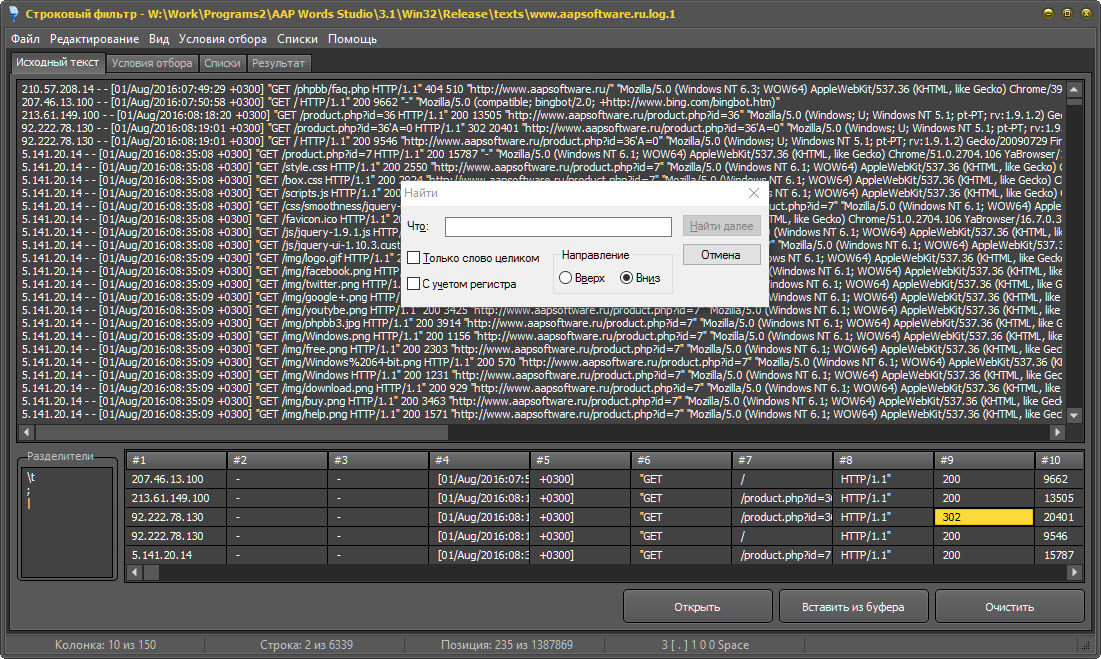Select the Вверх direction radio button
Viewport: 1101px width, 659px height.
[566, 278]
